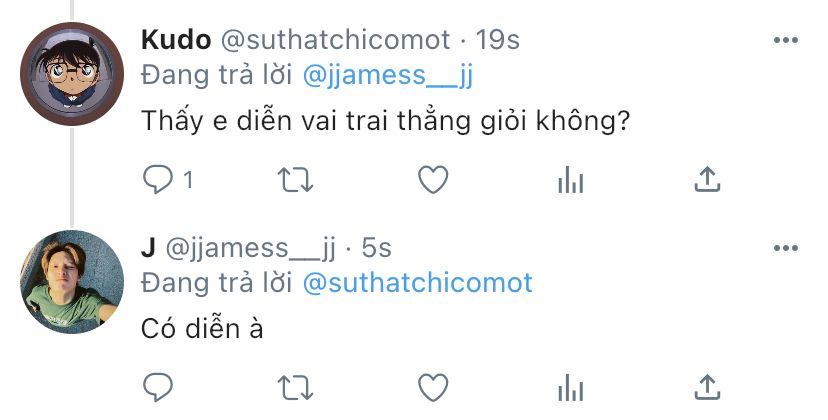Viewport: 828px width, 420px height.
Task: Open Kudo display name profile
Action: coord(176,40)
